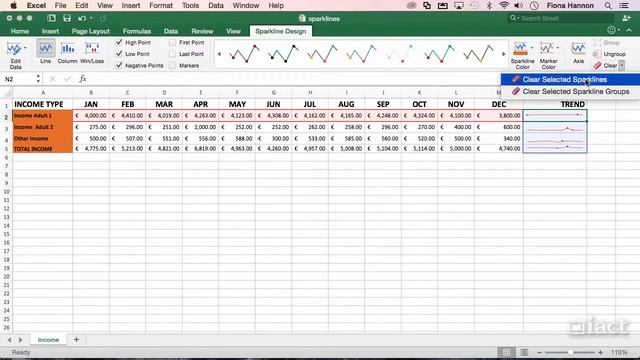Go to previous sheet arrow
This screenshot has height=360, width=640.
tap(9, 340)
